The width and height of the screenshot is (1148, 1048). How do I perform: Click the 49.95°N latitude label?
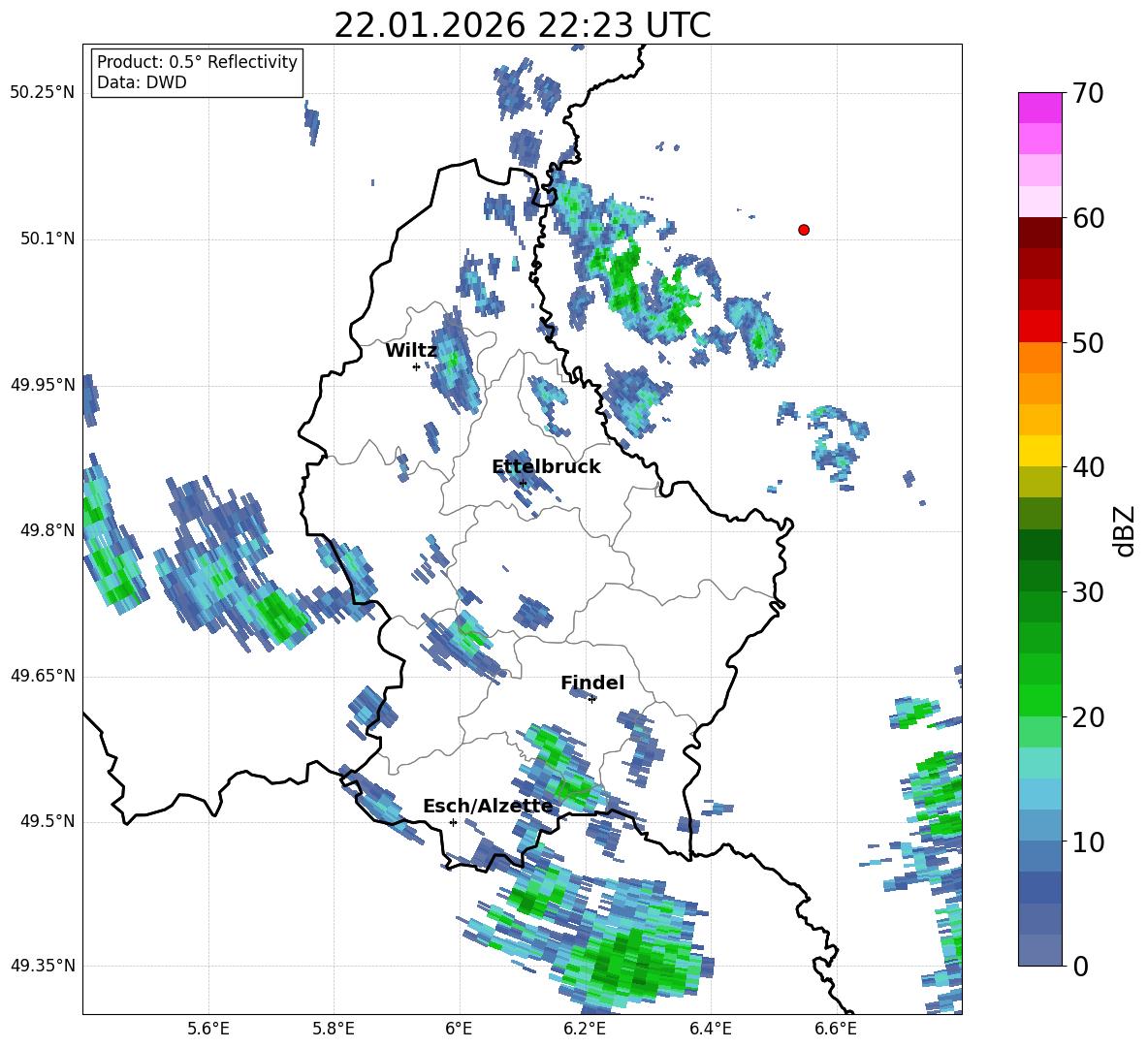(x=43, y=385)
